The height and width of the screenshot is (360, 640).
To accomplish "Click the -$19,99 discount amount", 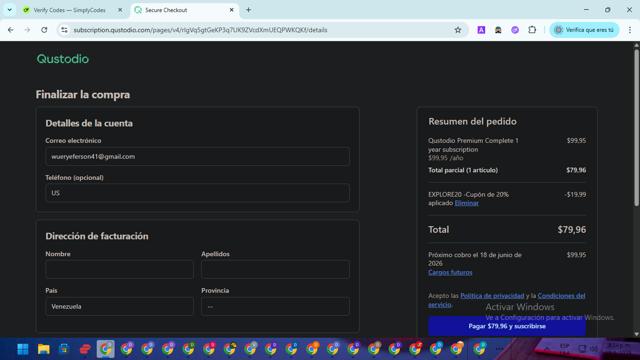I will (x=576, y=195).
